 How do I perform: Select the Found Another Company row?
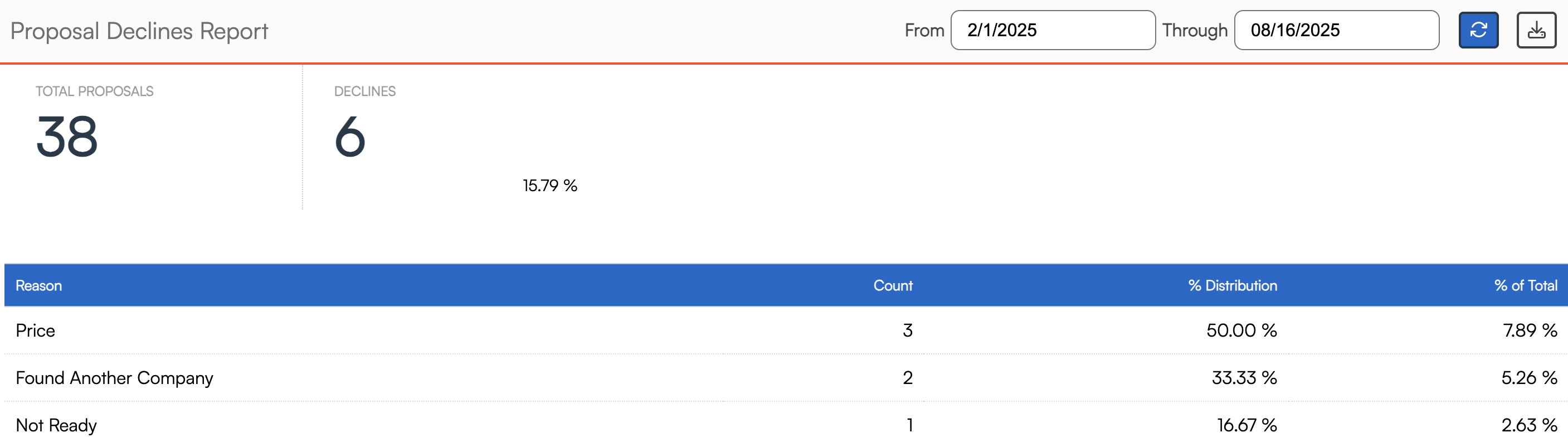[114, 377]
